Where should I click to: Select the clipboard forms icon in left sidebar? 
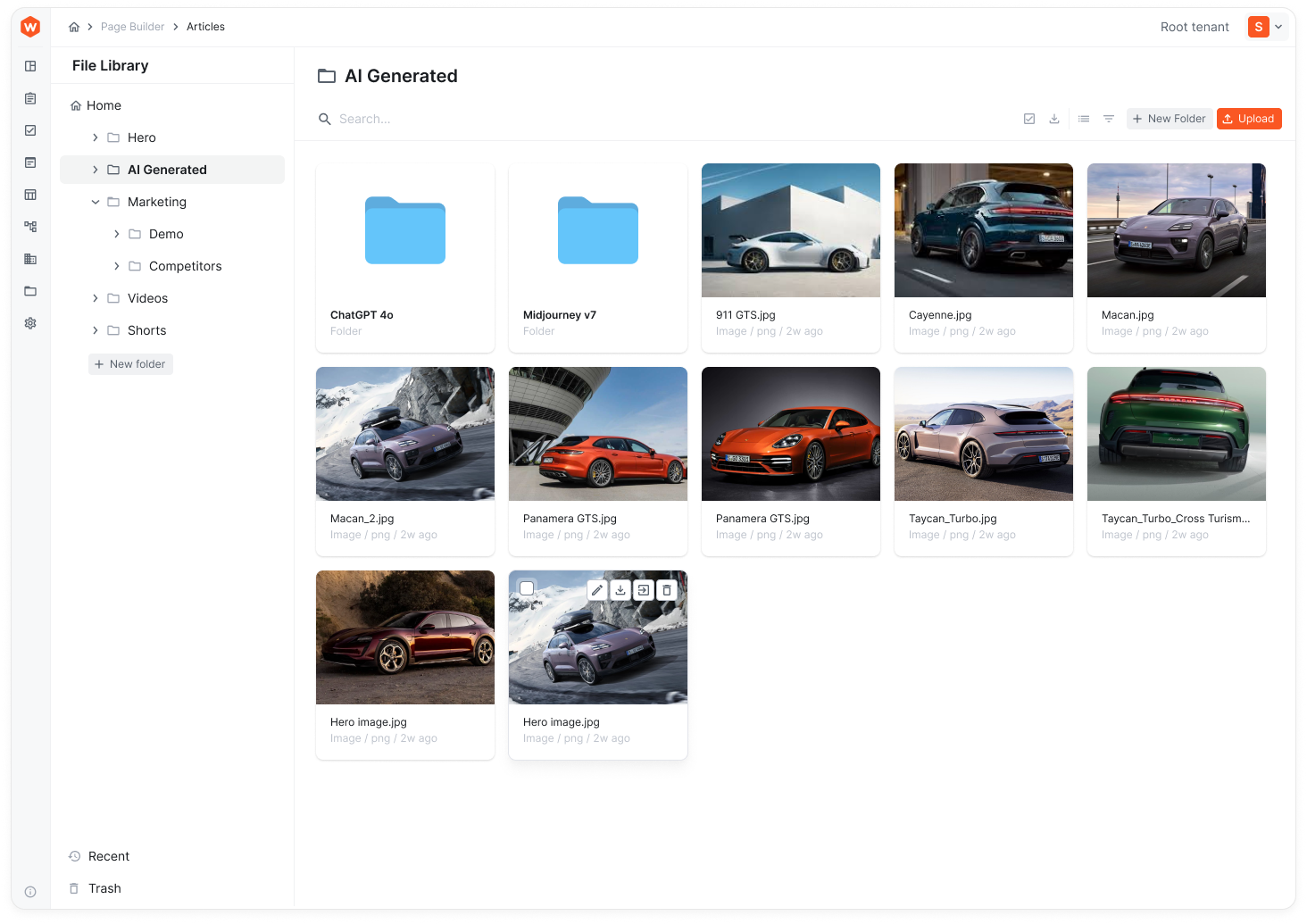click(x=30, y=98)
